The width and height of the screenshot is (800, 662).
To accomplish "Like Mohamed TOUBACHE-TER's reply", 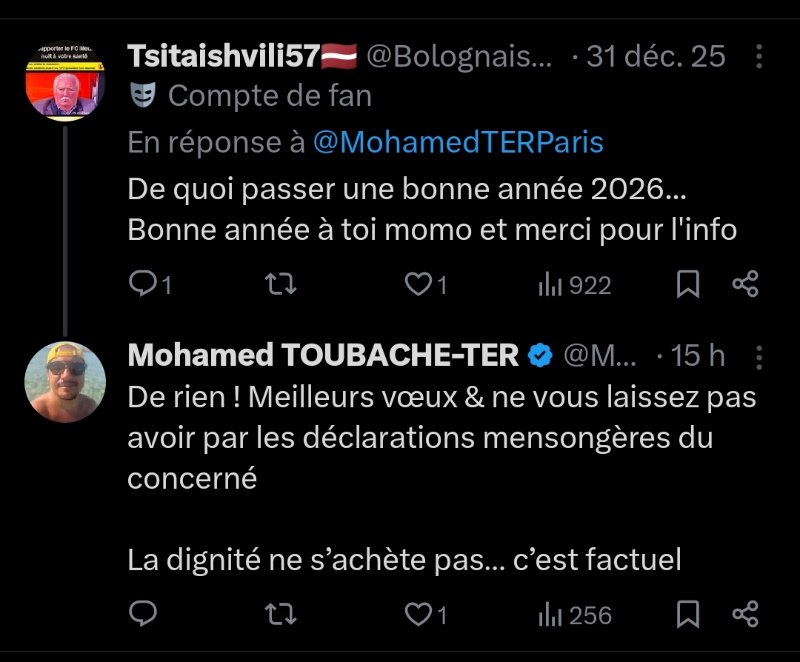I will tap(417, 614).
